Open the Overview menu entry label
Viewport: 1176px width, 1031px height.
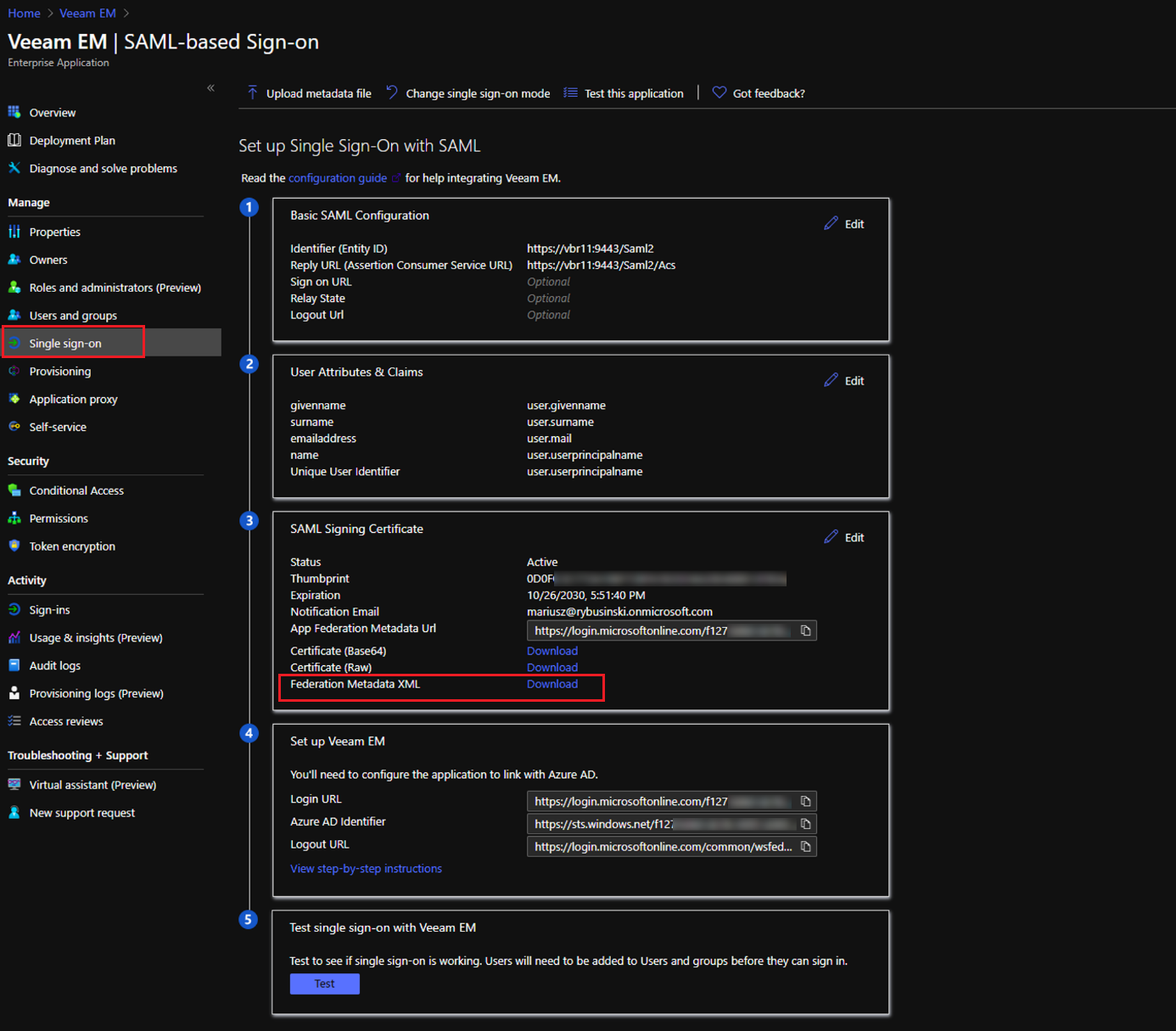pos(53,113)
